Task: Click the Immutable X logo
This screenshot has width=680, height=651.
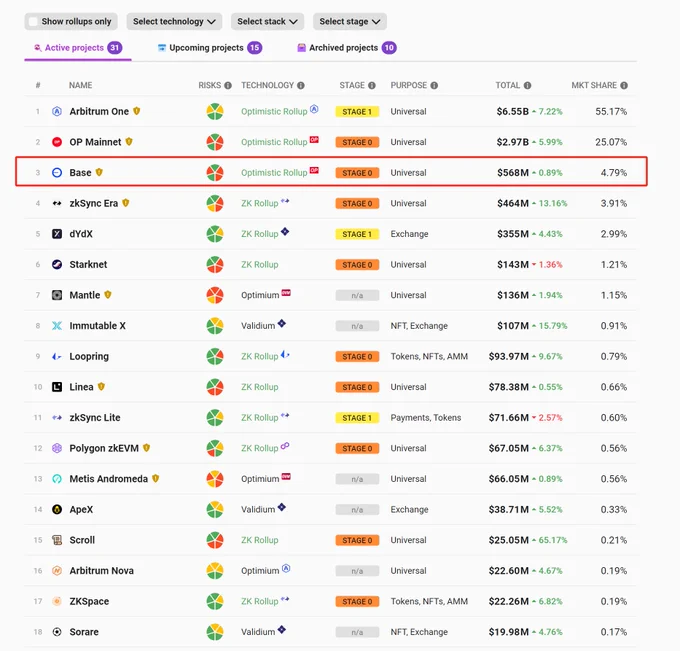Action: [57, 326]
